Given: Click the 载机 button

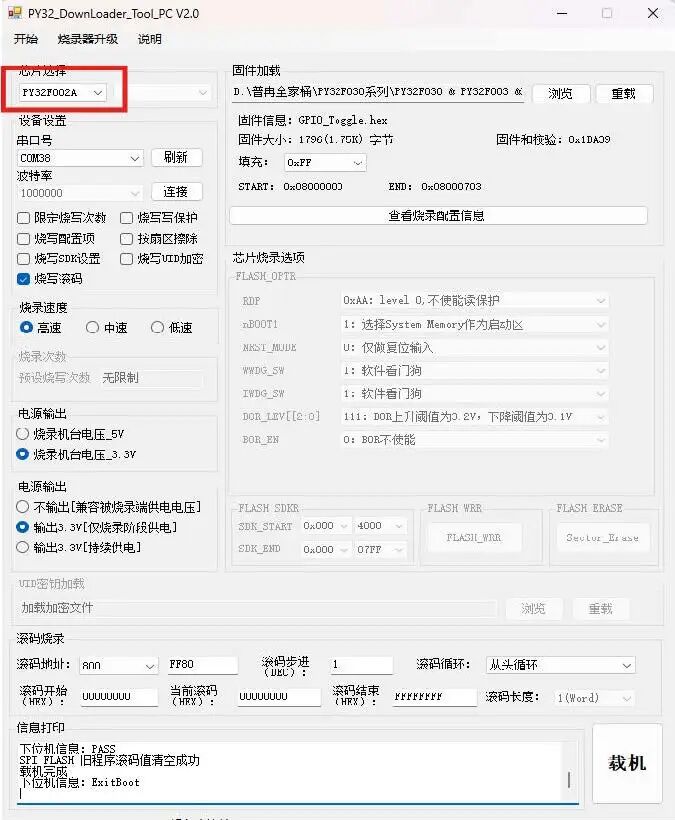Looking at the screenshot, I should [x=627, y=763].
